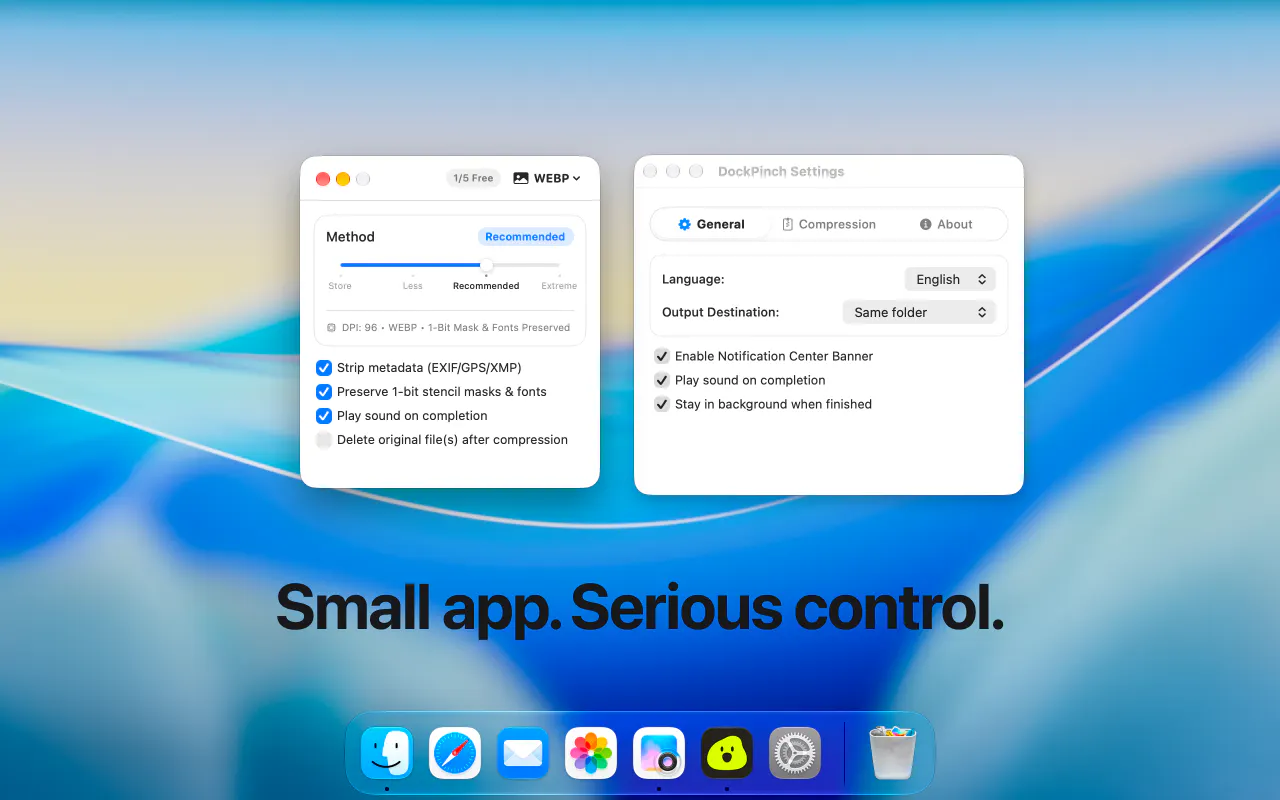This screenshot has height=800, width=1280.
Task: Click the Language: label
Action: pos(693,279)
